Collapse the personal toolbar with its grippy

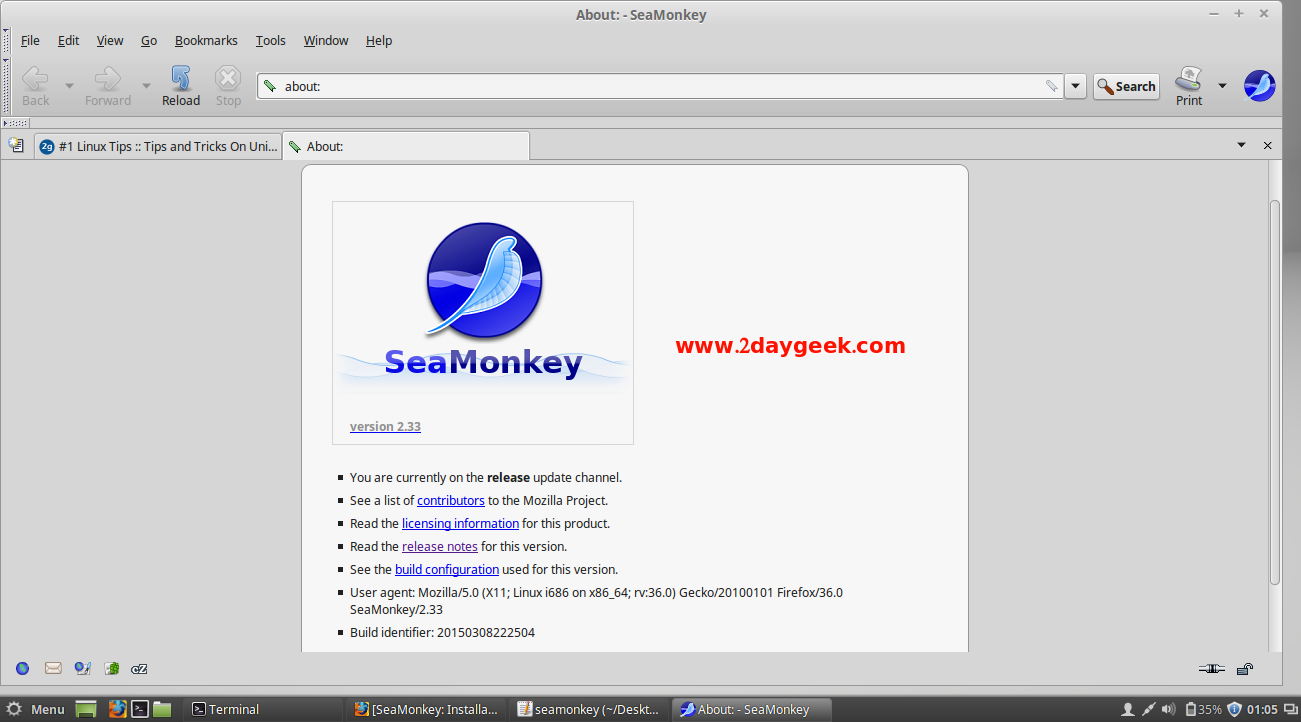coord(17,123)
